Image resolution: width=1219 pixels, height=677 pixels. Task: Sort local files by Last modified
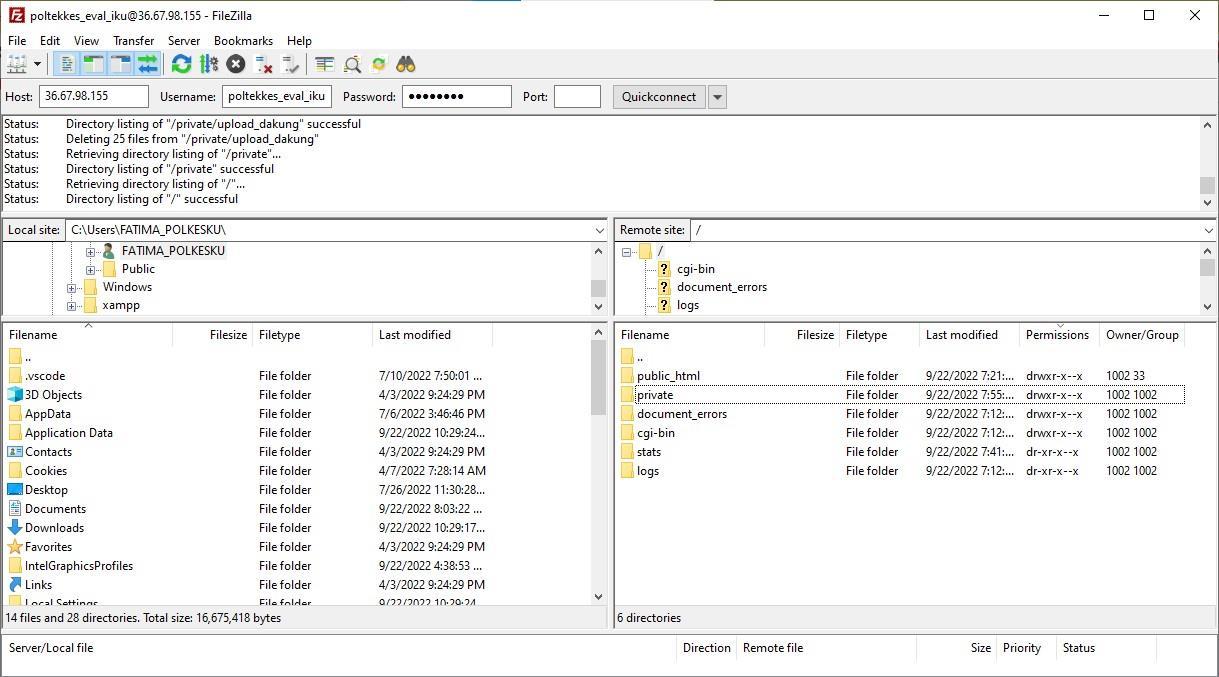(x=433, y=335)
